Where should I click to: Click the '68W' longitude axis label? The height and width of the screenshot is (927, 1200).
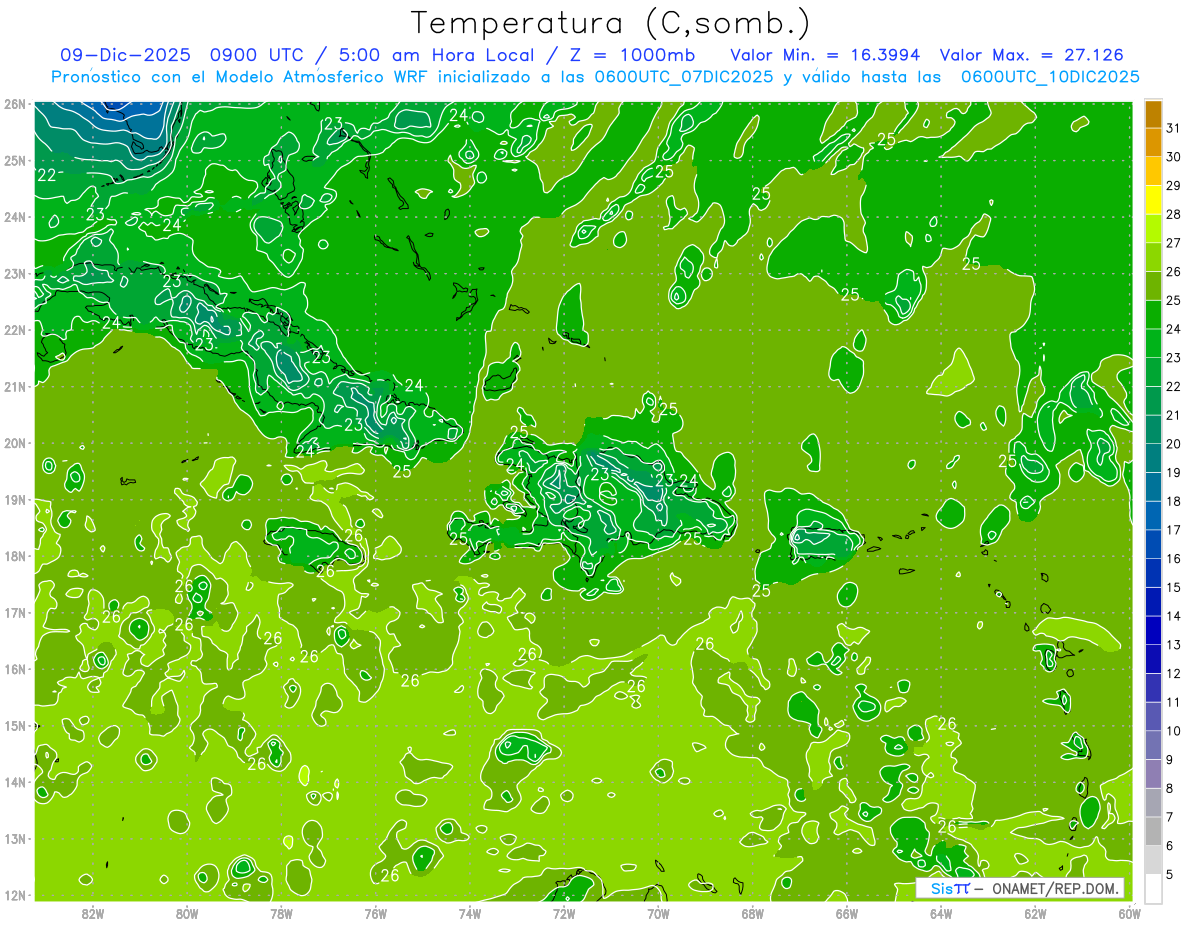753,913
